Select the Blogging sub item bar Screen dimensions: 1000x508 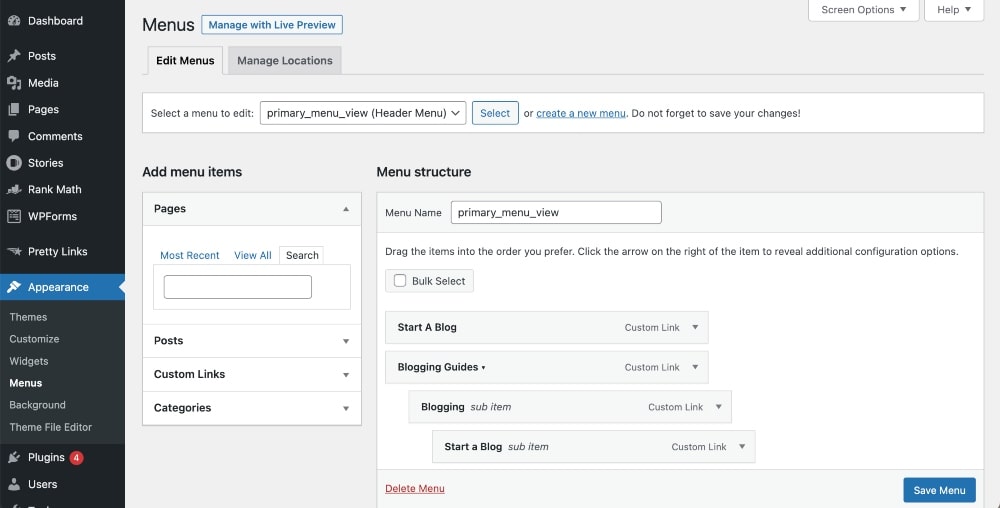[x=570, y=407]
